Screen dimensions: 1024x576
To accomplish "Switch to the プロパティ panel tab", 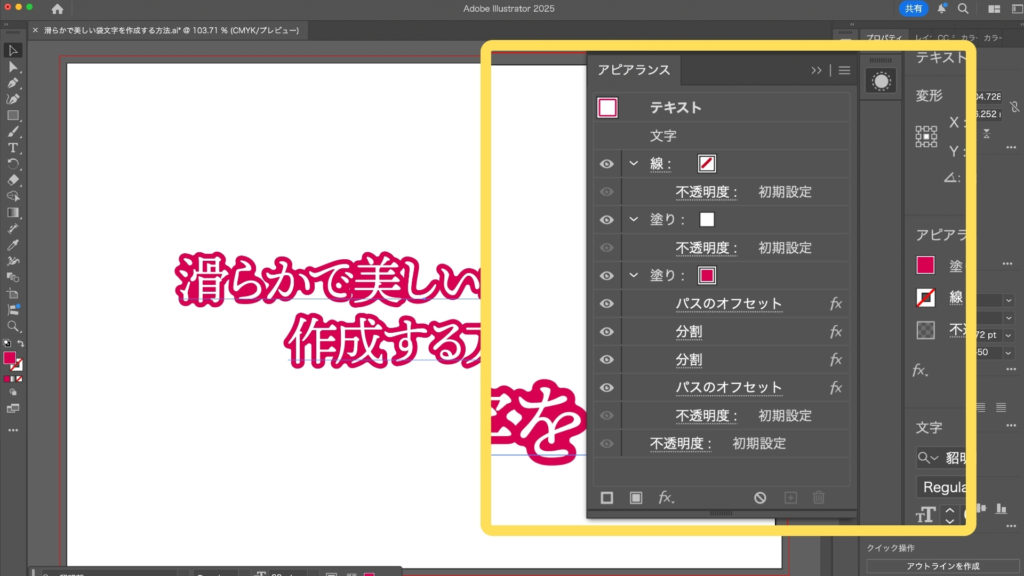I will click(885, 37).
